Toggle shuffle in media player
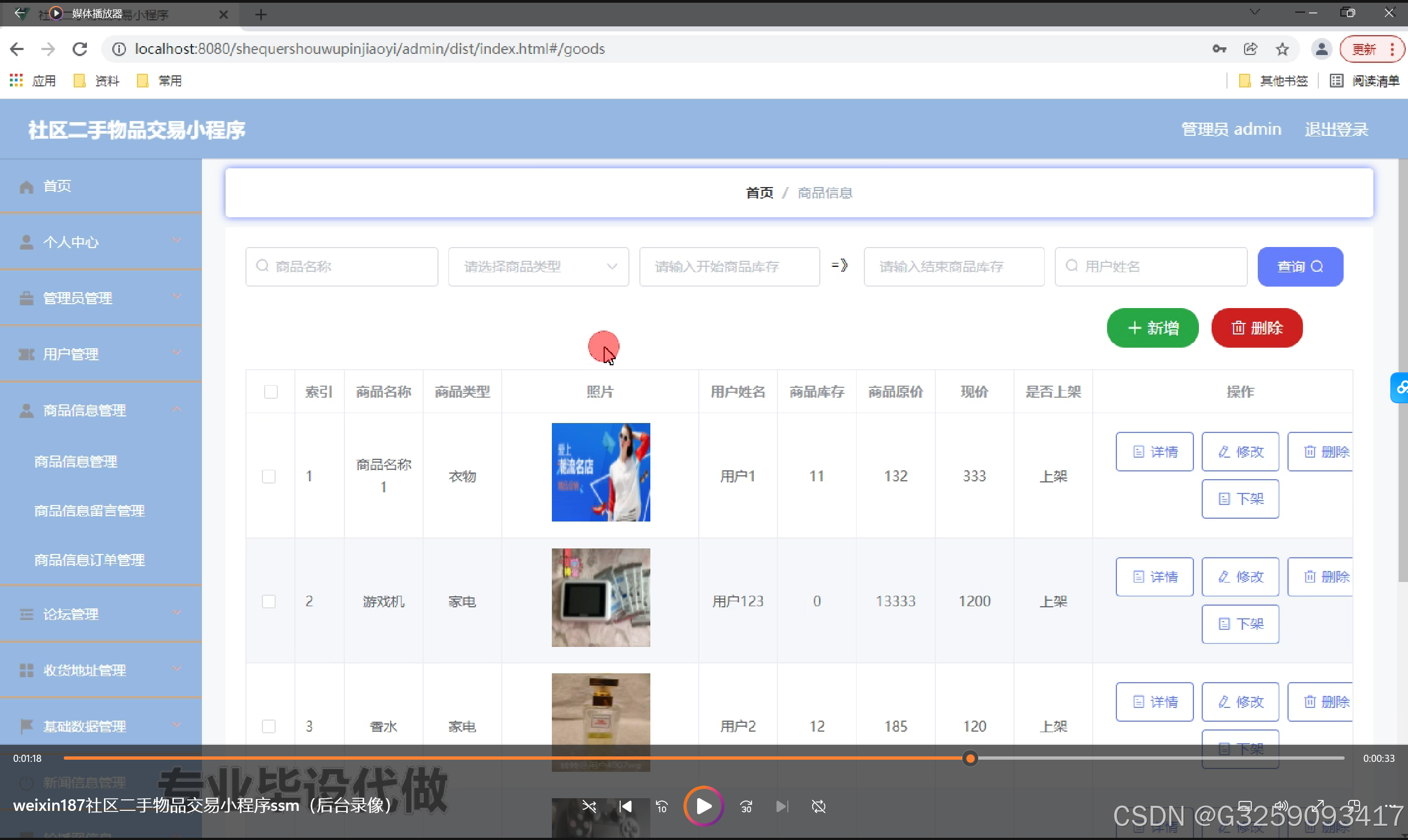Screen dimensions: 1408x840 (x=589, y=806)
